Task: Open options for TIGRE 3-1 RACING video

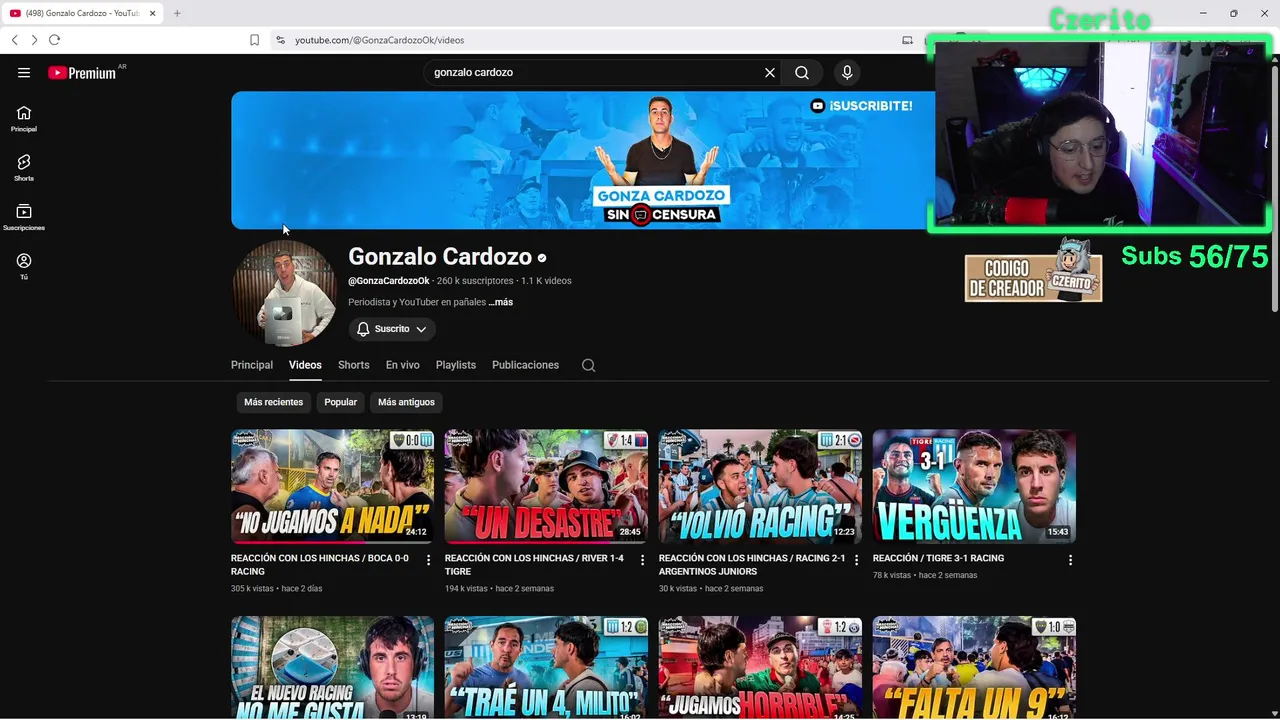Action: click(1070, 560)
